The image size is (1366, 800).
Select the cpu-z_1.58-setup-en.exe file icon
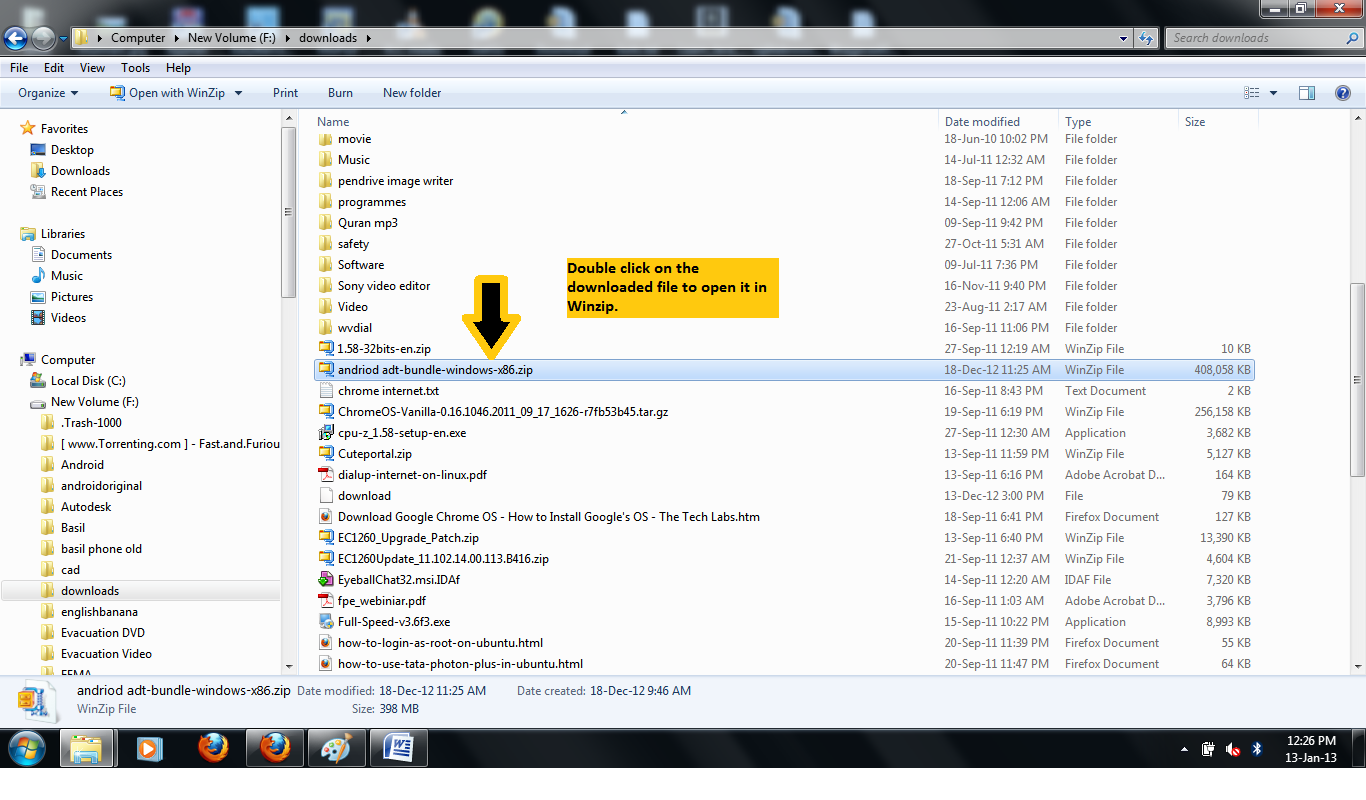325,433
